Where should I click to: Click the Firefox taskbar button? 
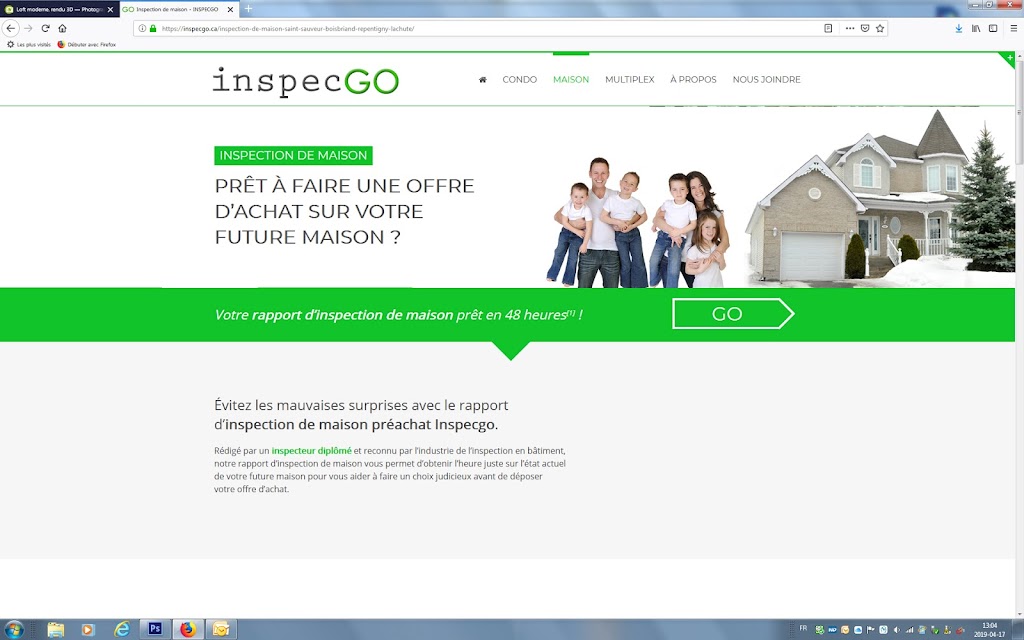[188, 630]
